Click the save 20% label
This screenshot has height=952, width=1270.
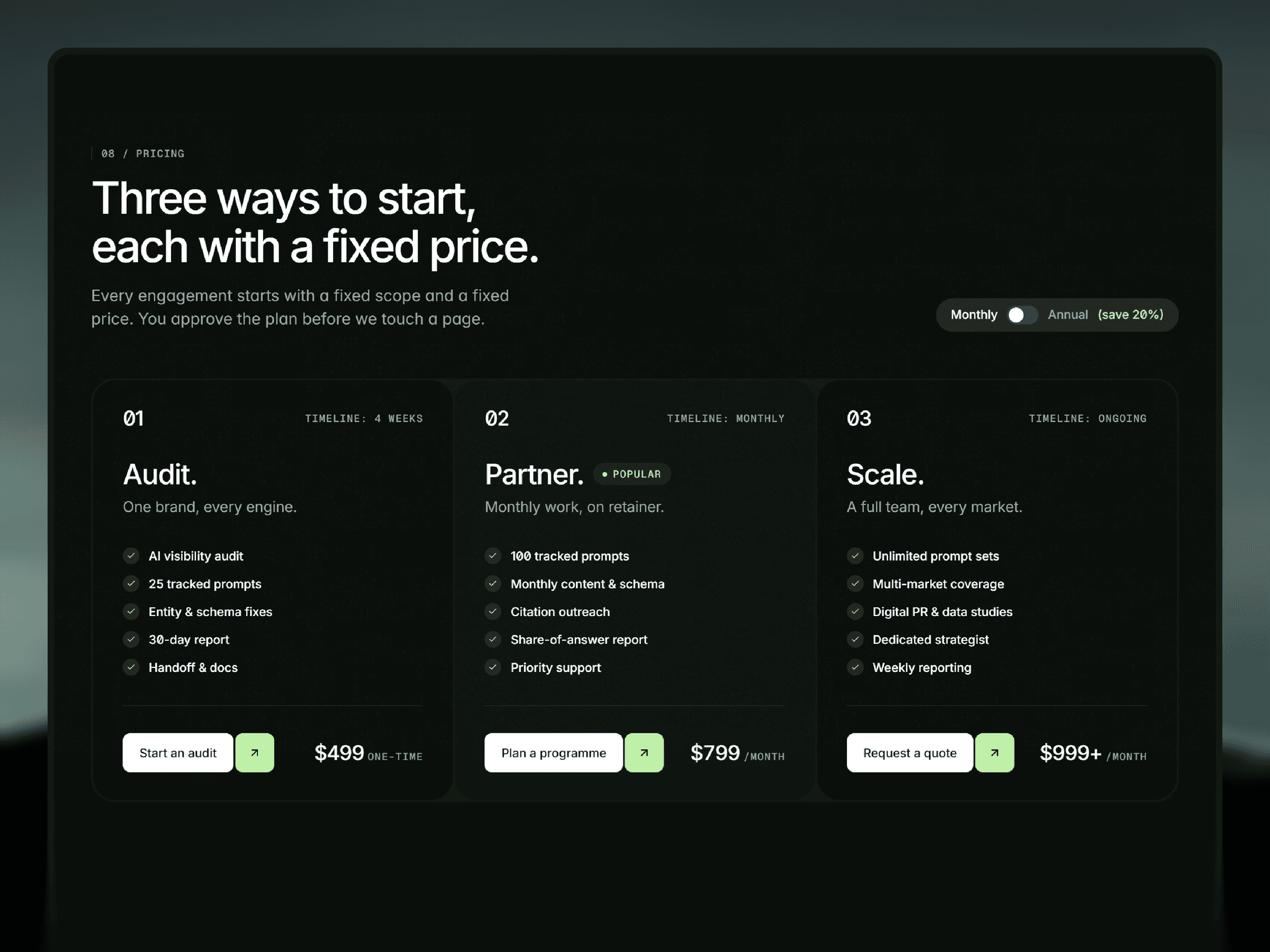1130,315
